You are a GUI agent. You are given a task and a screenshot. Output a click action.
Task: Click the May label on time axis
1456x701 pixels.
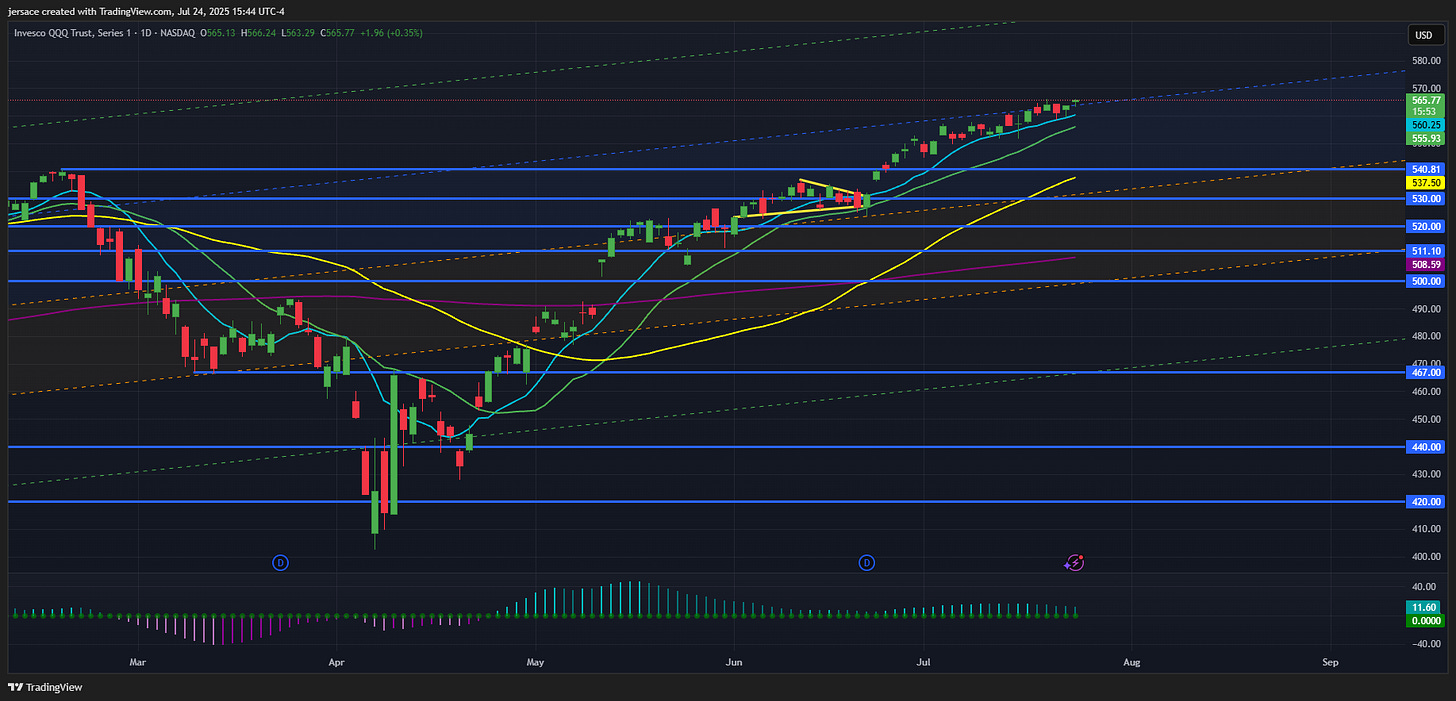tap(535, 662)
